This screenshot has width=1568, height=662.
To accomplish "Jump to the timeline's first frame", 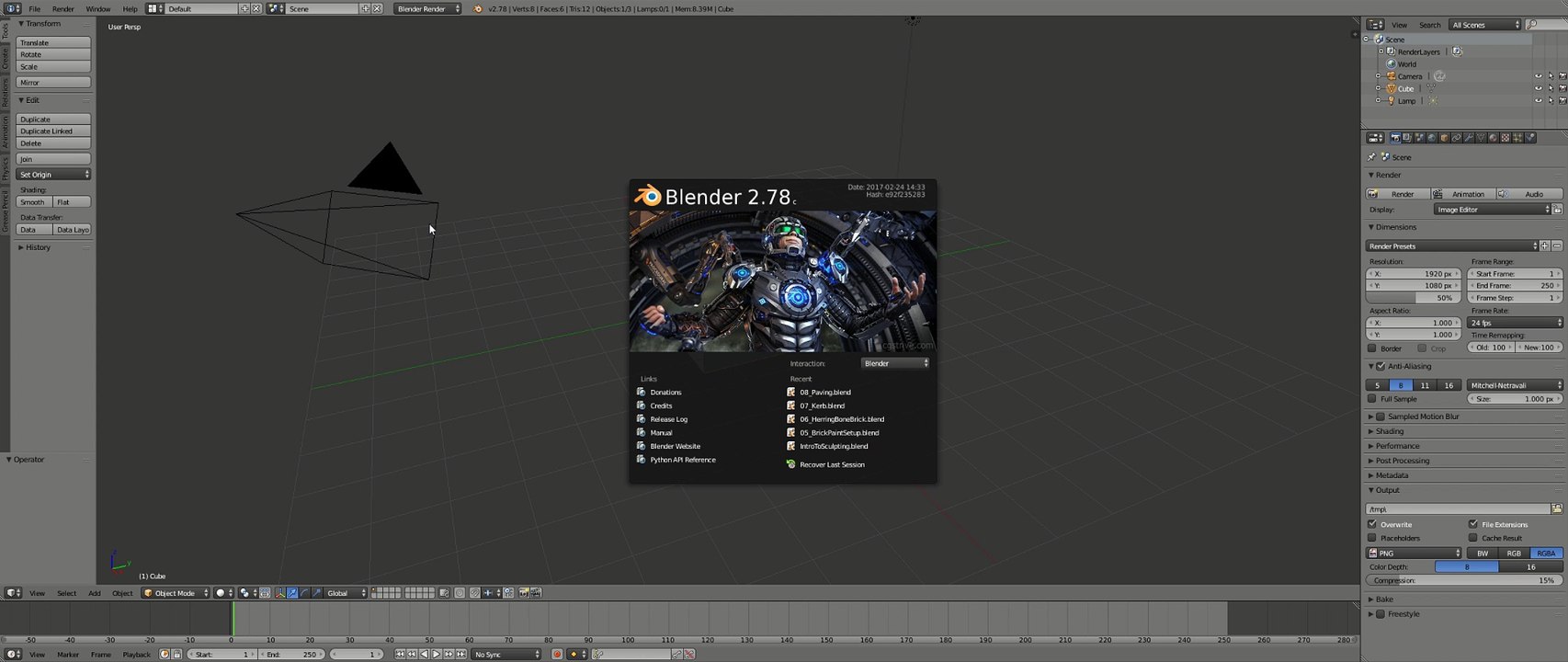I will point(400,654).
